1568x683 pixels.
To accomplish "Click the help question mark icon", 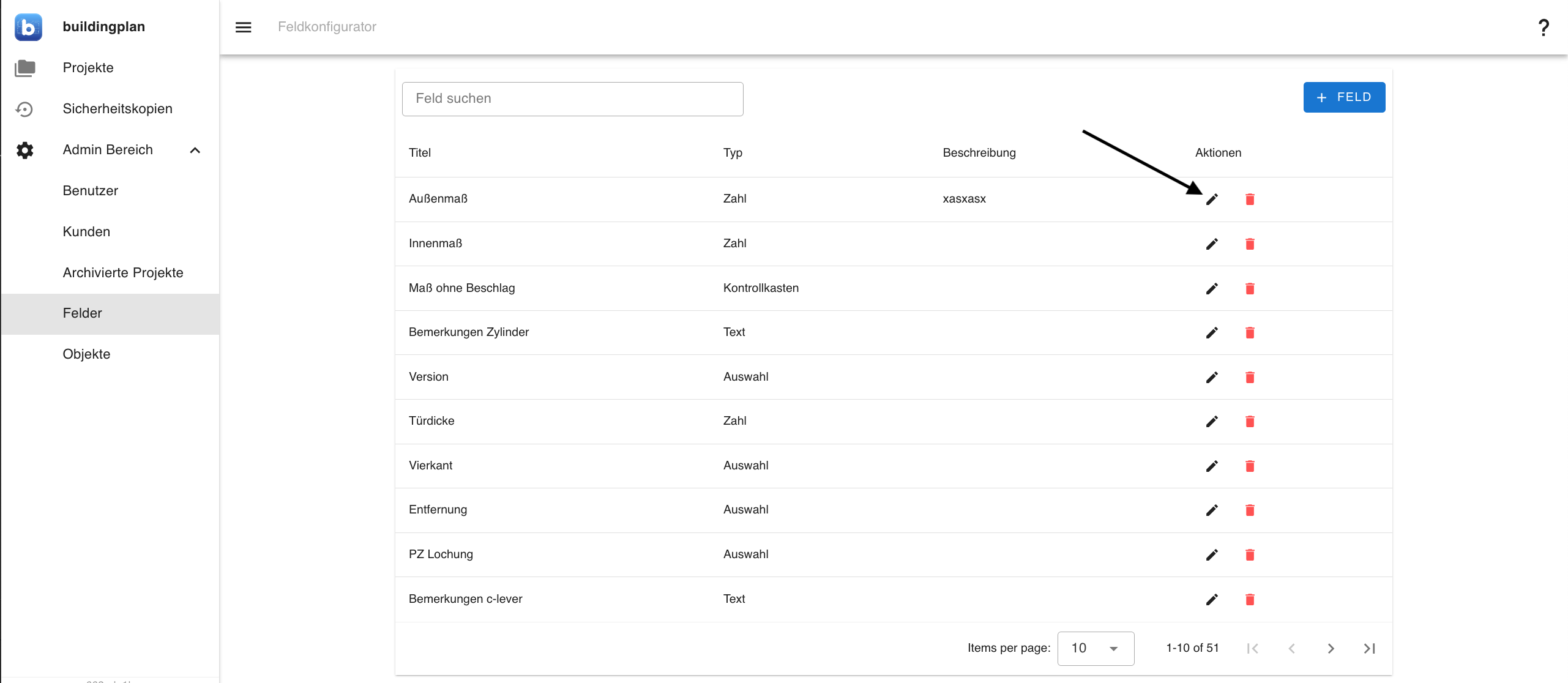I will [x=1544, y=27].
